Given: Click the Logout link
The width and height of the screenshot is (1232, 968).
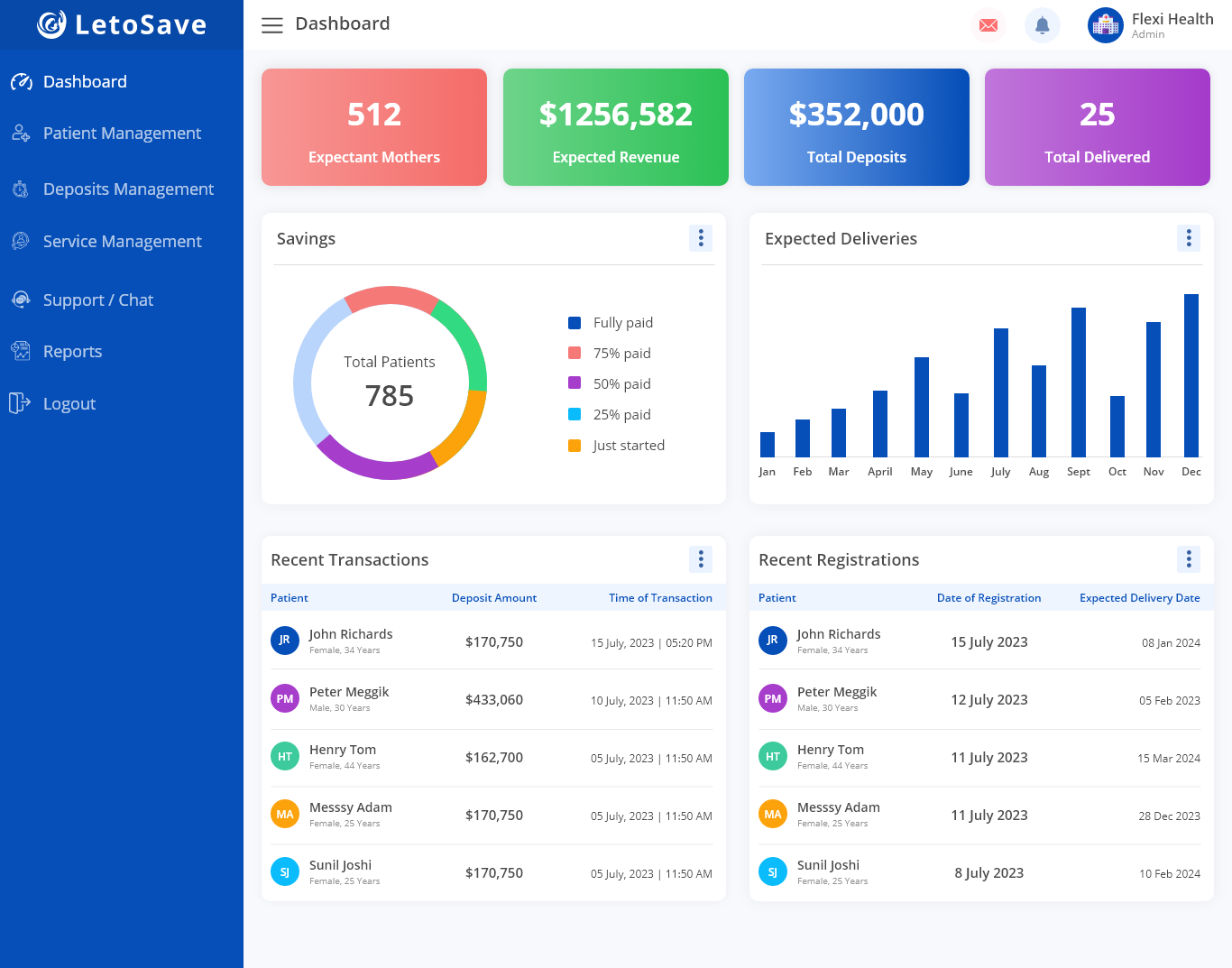Looking at the screenshot, I should pyautogui.click(x=69, y=404).
